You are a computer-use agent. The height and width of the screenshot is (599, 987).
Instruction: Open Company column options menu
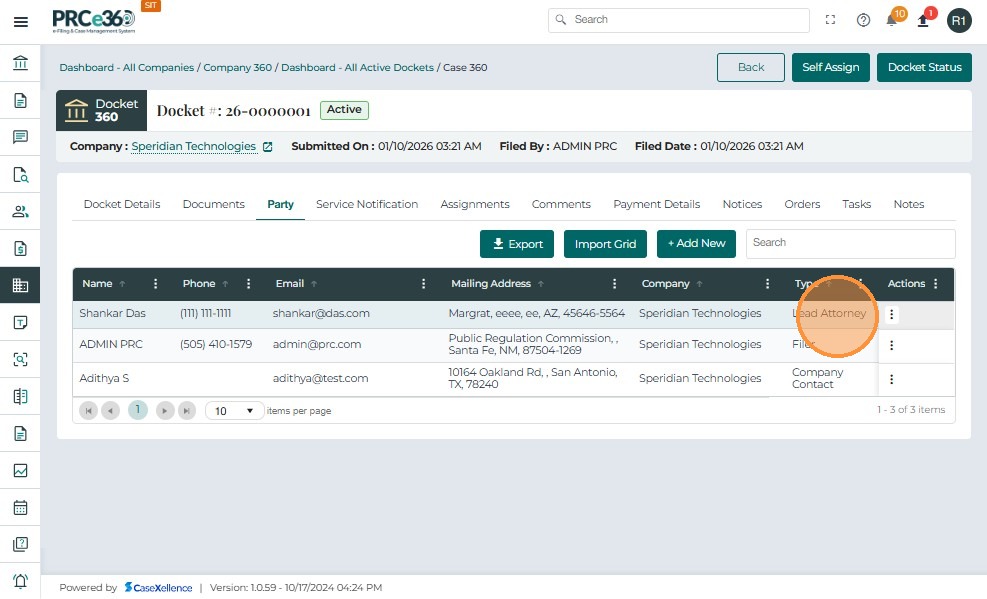767,284
